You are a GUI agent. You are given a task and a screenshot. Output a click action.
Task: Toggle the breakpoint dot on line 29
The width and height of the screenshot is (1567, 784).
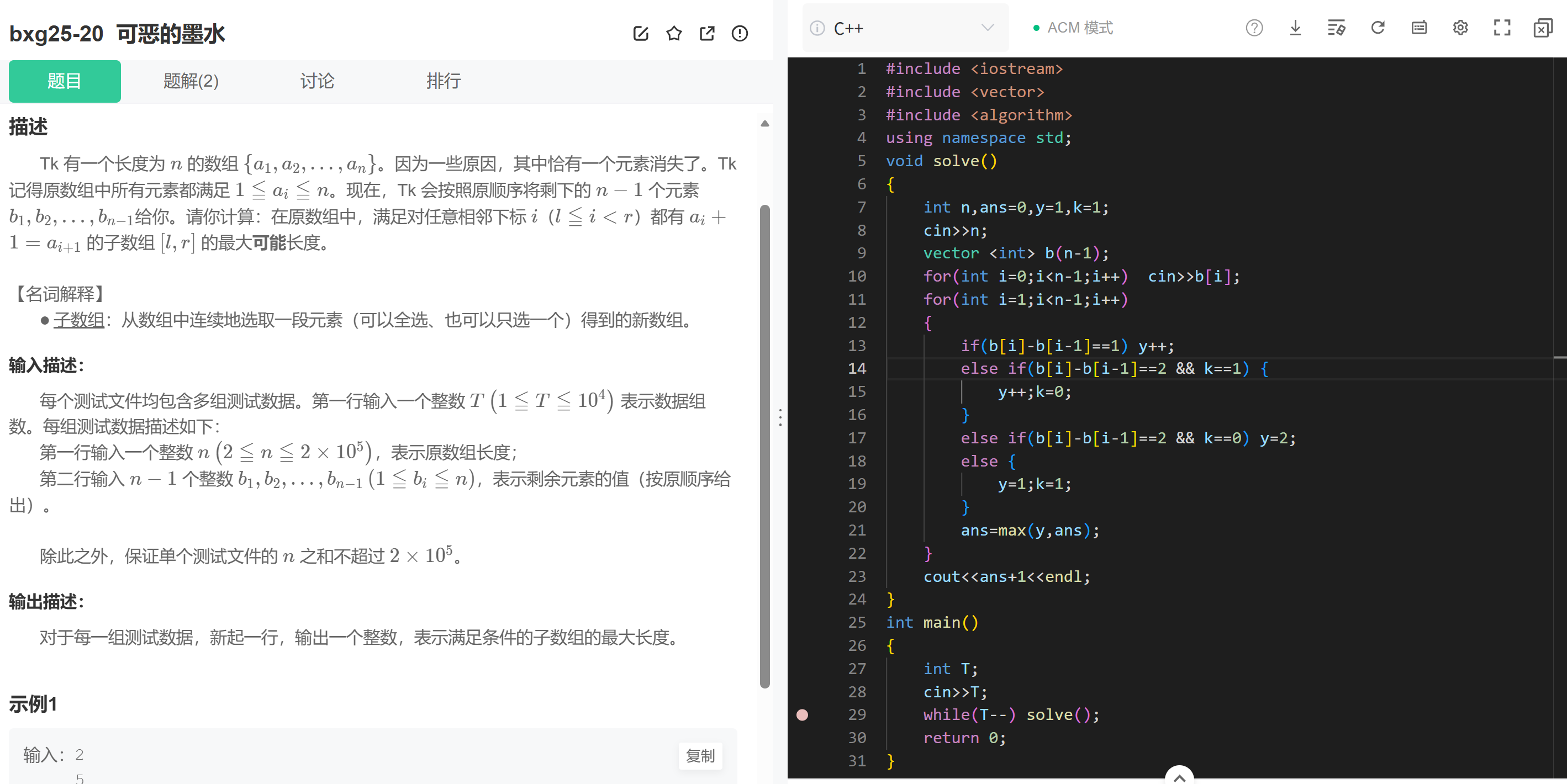(x=803, y=714)
